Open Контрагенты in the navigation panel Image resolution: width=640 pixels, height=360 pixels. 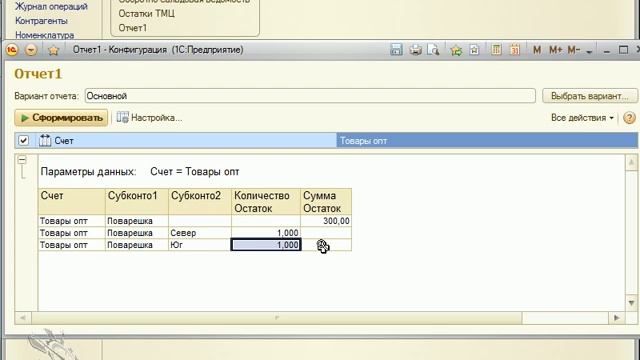click(41, 21)
